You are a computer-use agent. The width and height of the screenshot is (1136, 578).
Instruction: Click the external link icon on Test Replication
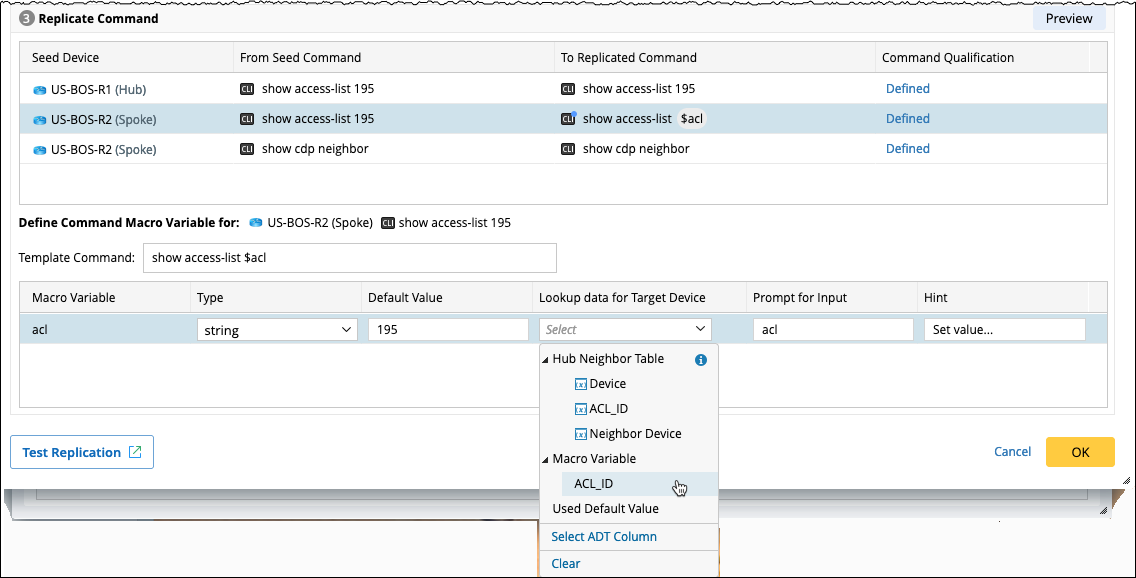[135, 452]
